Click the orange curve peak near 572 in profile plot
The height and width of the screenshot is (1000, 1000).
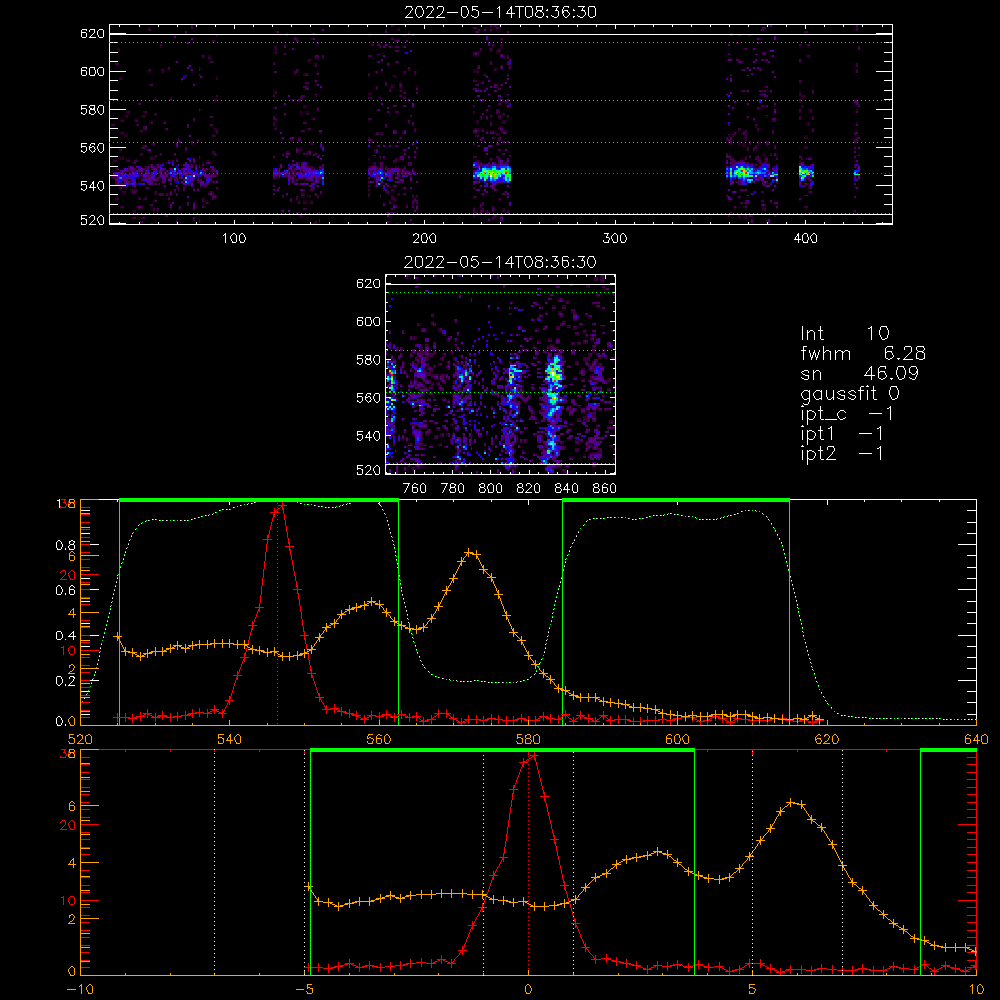tap(471, 552)
